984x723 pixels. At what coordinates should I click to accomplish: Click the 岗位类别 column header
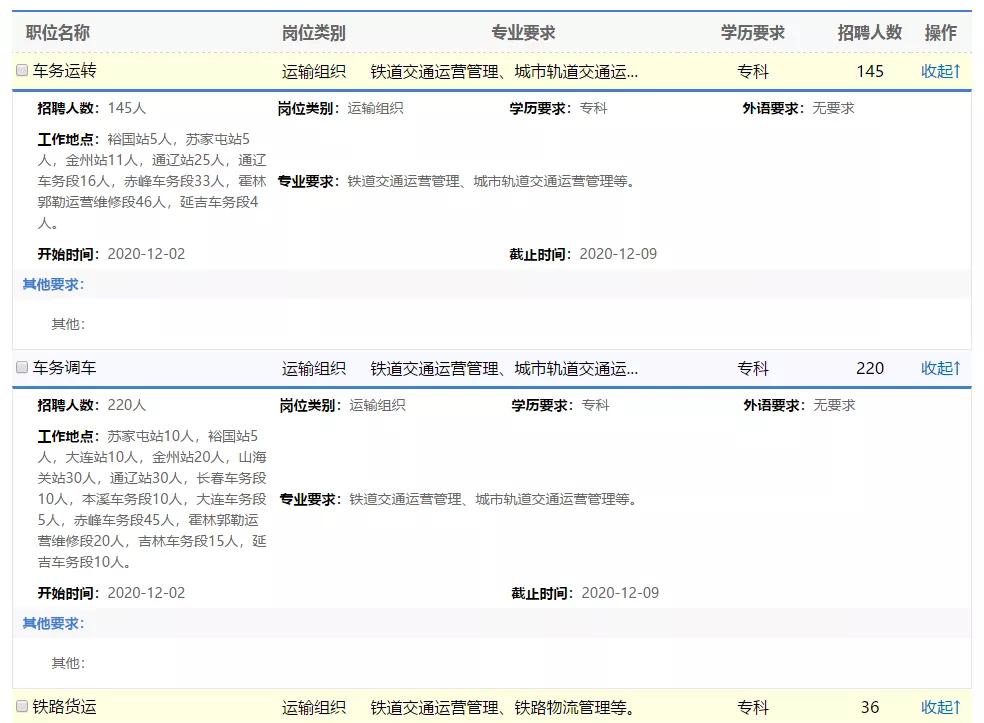click(x=314, y=31)
